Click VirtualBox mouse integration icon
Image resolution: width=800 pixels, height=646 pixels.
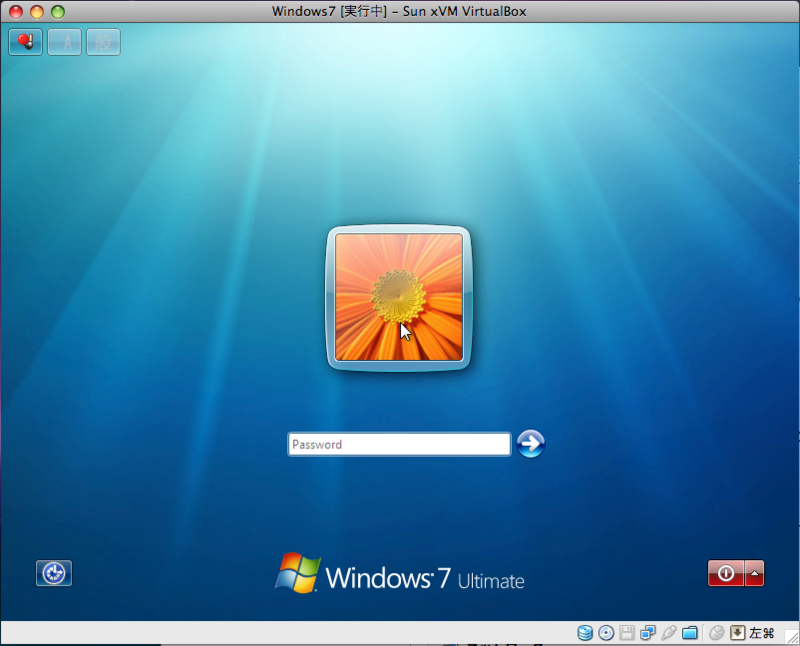click(x=716, y=633)
